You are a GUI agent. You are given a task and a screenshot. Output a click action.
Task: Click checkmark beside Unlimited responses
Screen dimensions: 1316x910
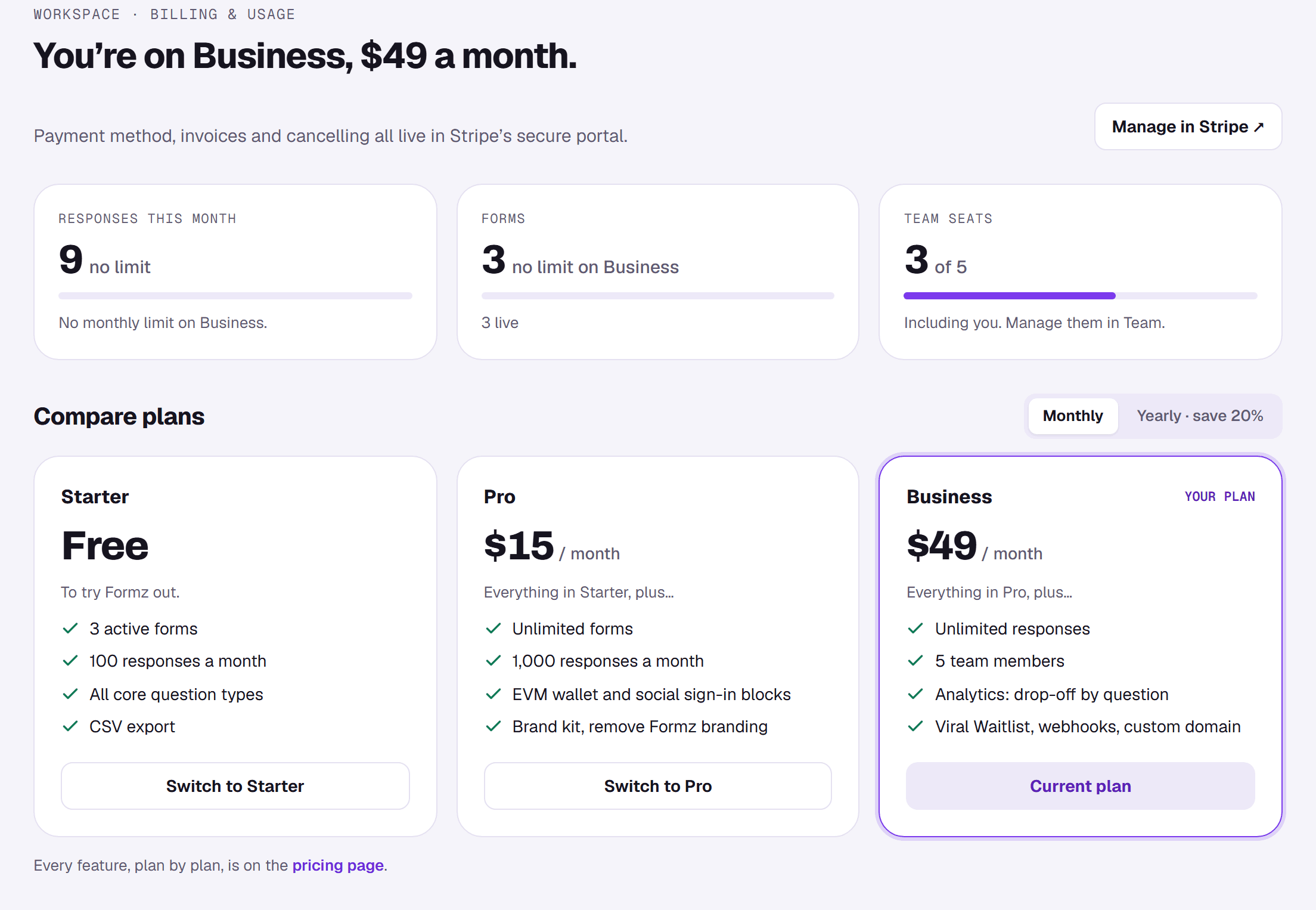(915, 629)
